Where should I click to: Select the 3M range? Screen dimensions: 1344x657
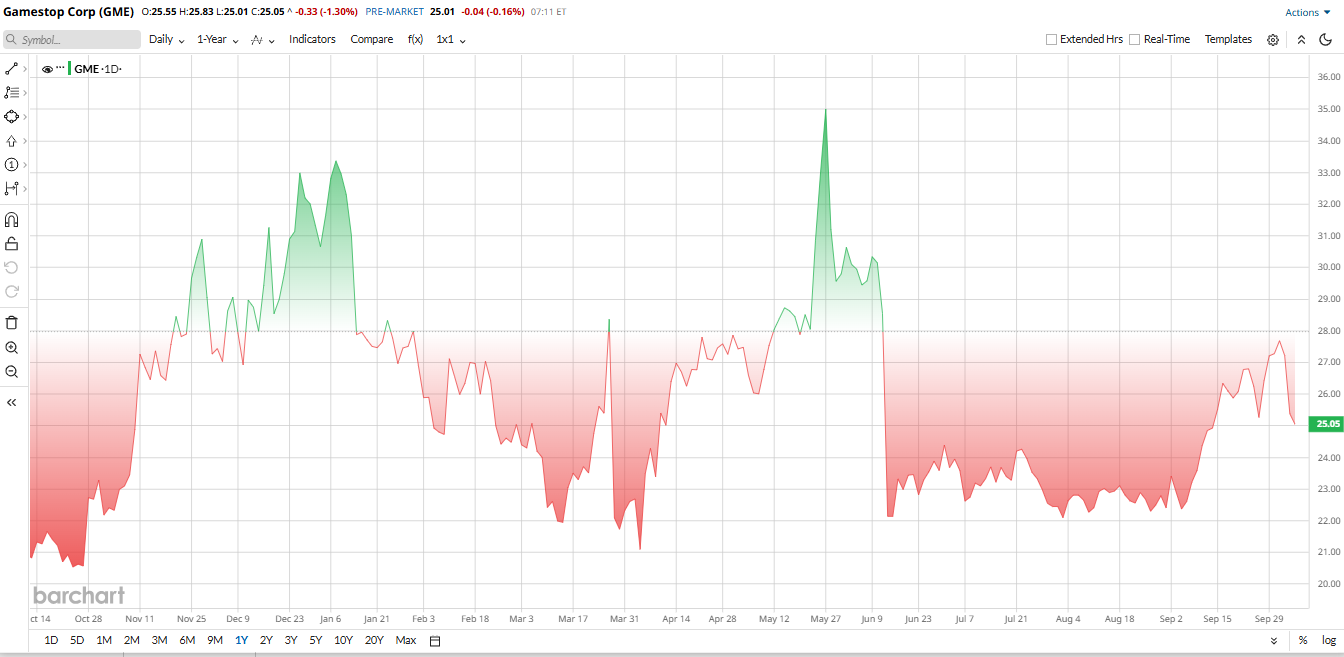pos(159,640)
